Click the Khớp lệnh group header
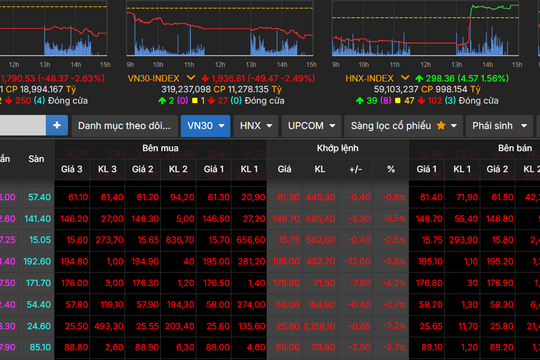This screenshot has height=360, width=540. pos(338,148)
